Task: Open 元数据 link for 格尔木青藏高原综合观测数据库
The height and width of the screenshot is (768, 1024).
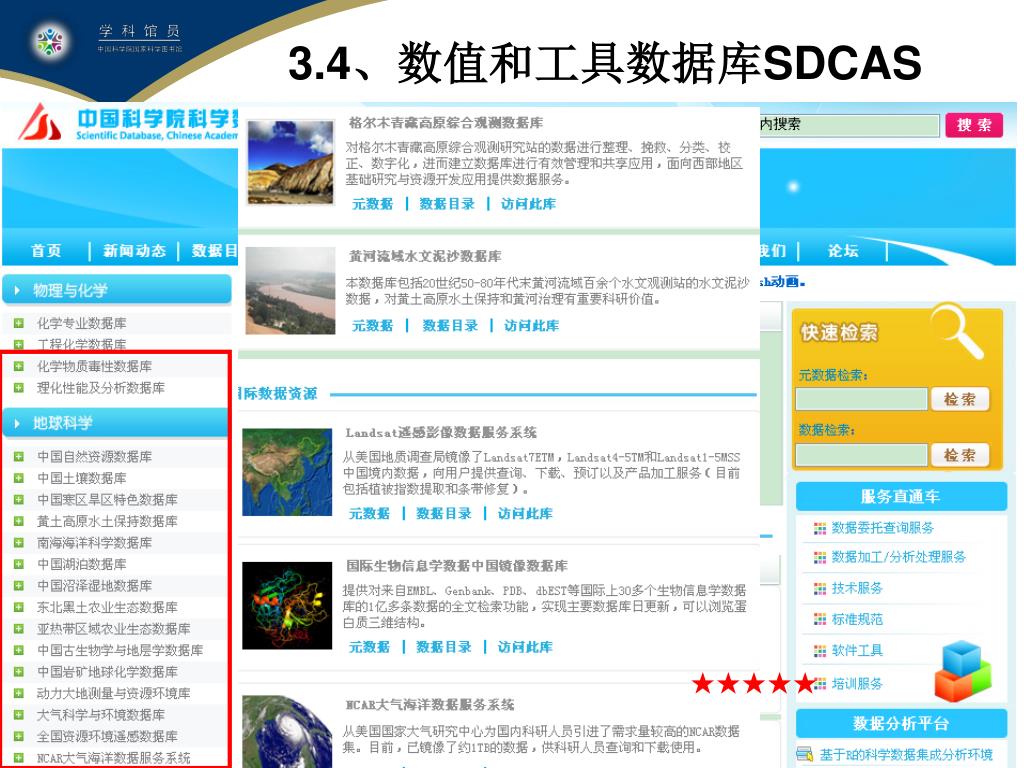Action: (372, 204)
